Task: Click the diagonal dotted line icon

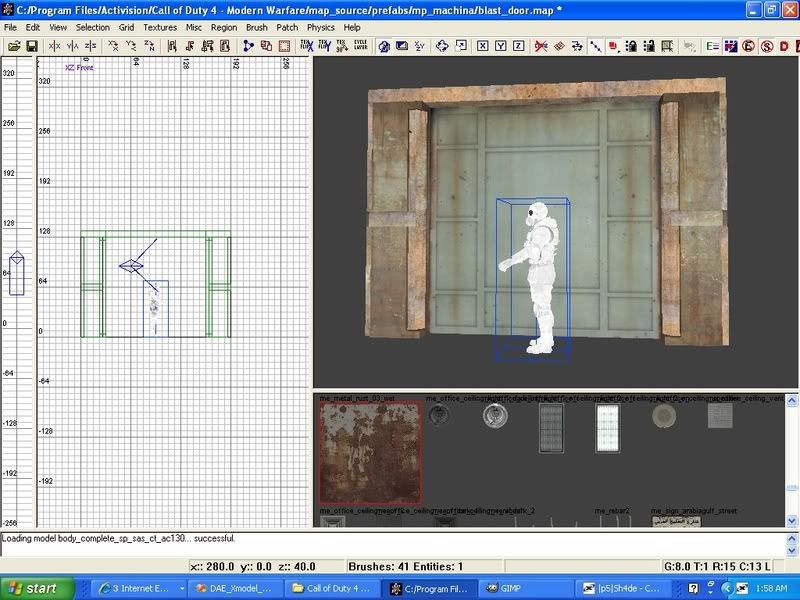Action: [x=595, y=46]
